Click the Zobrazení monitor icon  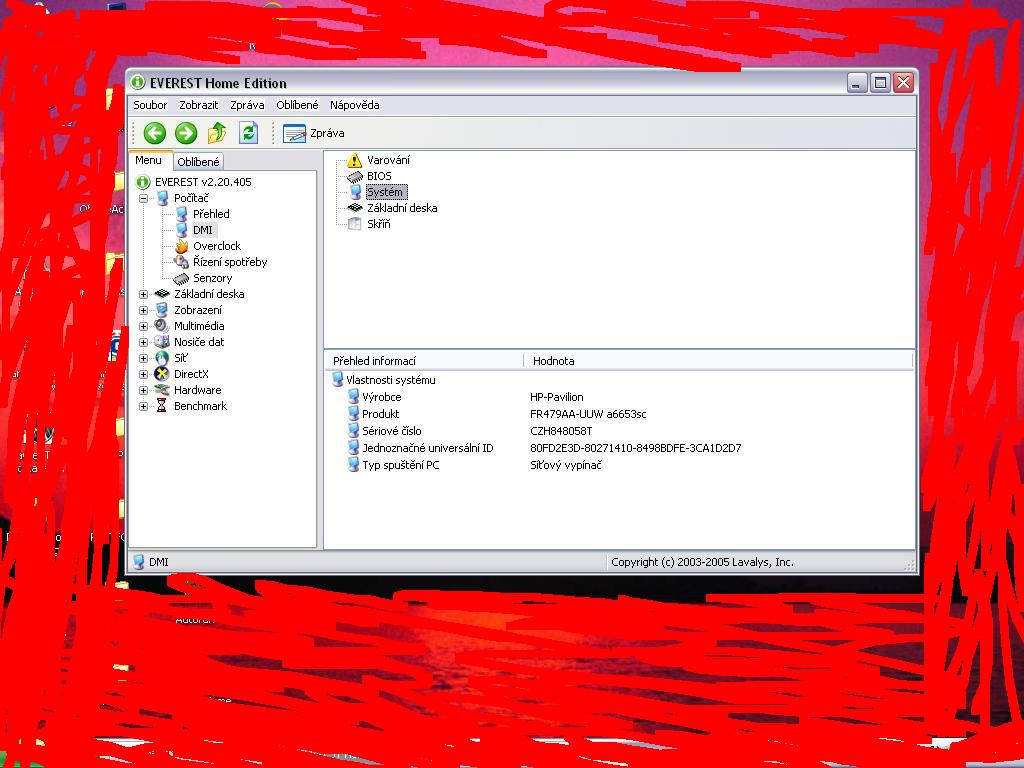point(162,310)
